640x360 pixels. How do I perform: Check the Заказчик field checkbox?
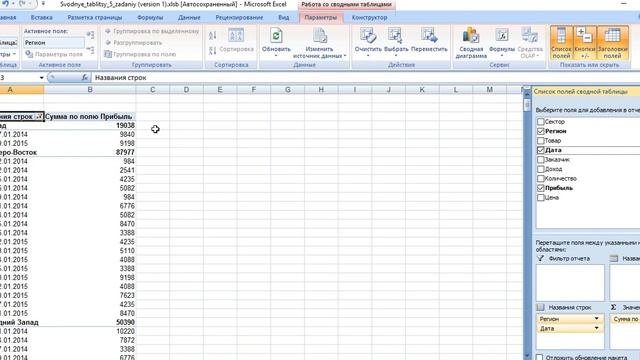pyautogui.click(x=541, y=160)
